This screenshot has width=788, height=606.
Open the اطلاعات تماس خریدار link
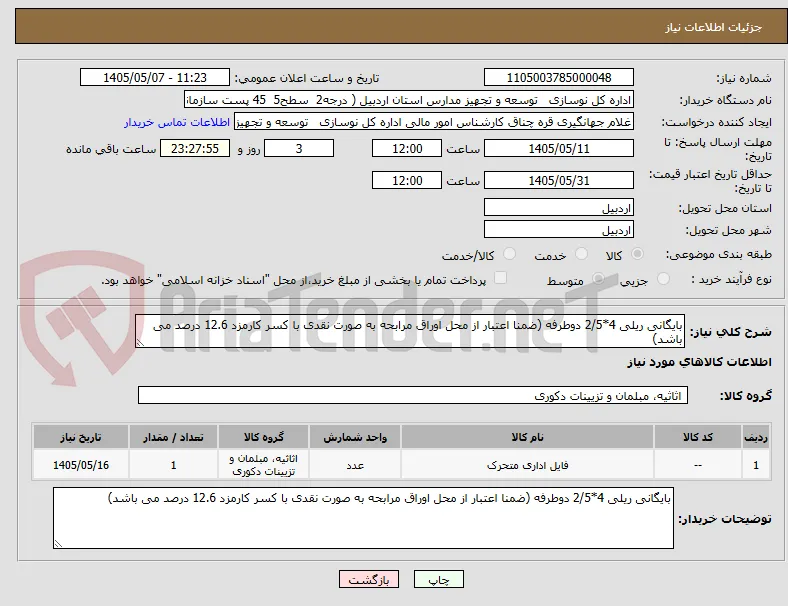coord(177,122)
